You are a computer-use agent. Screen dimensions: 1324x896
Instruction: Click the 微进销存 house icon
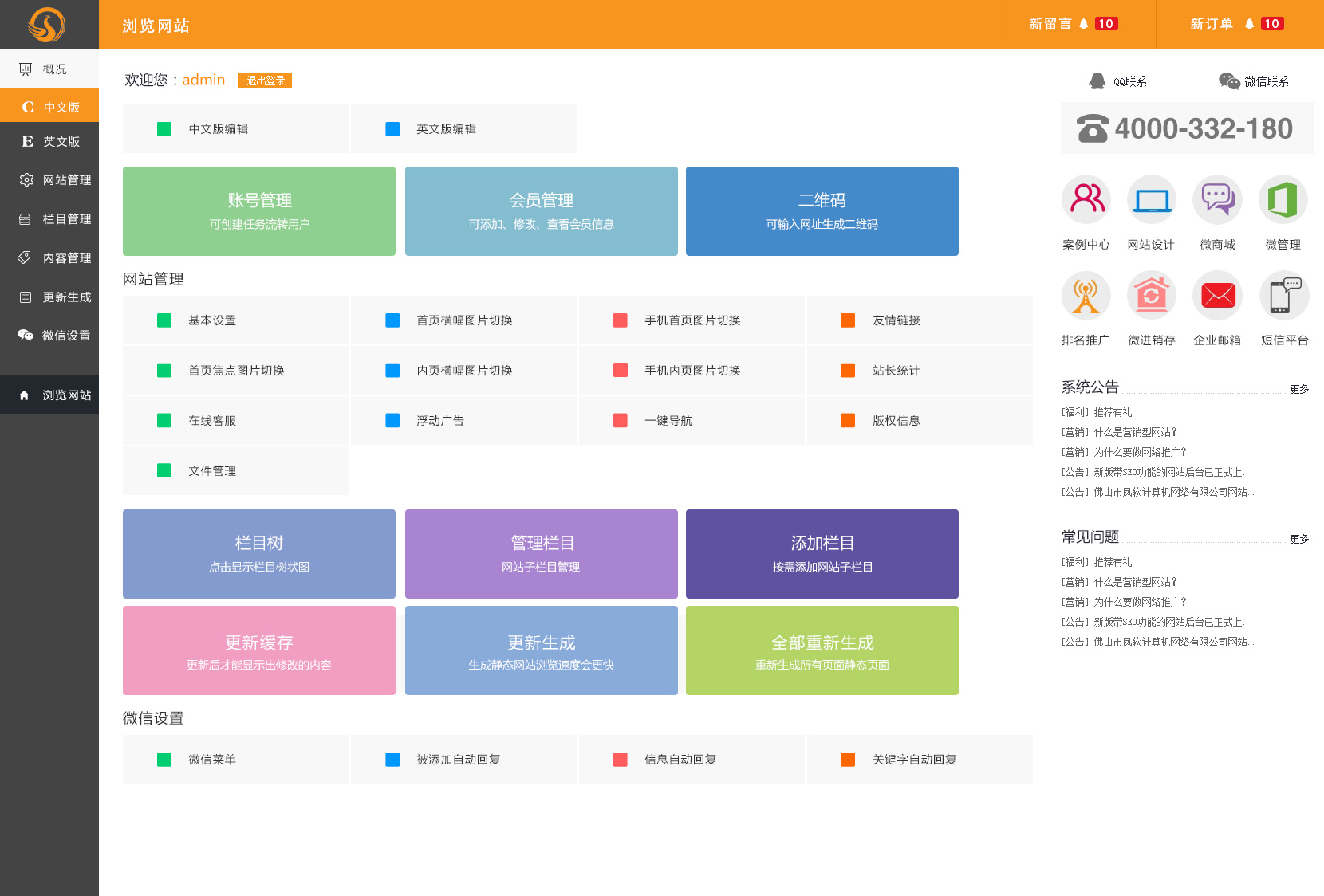[1151, 296]
